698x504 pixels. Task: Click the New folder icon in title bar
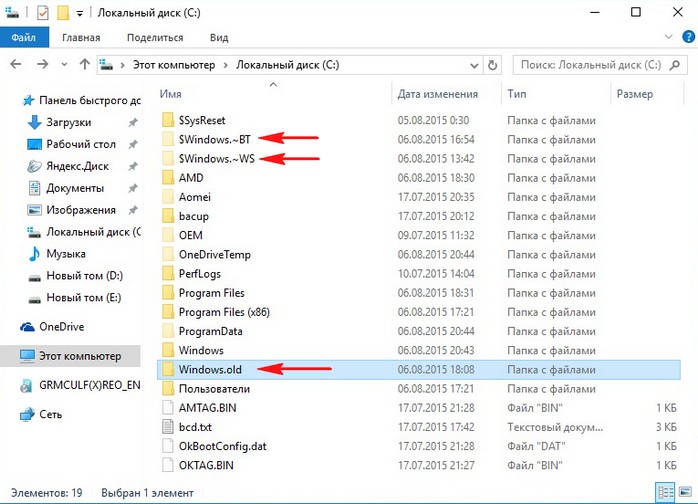point(63,13)
